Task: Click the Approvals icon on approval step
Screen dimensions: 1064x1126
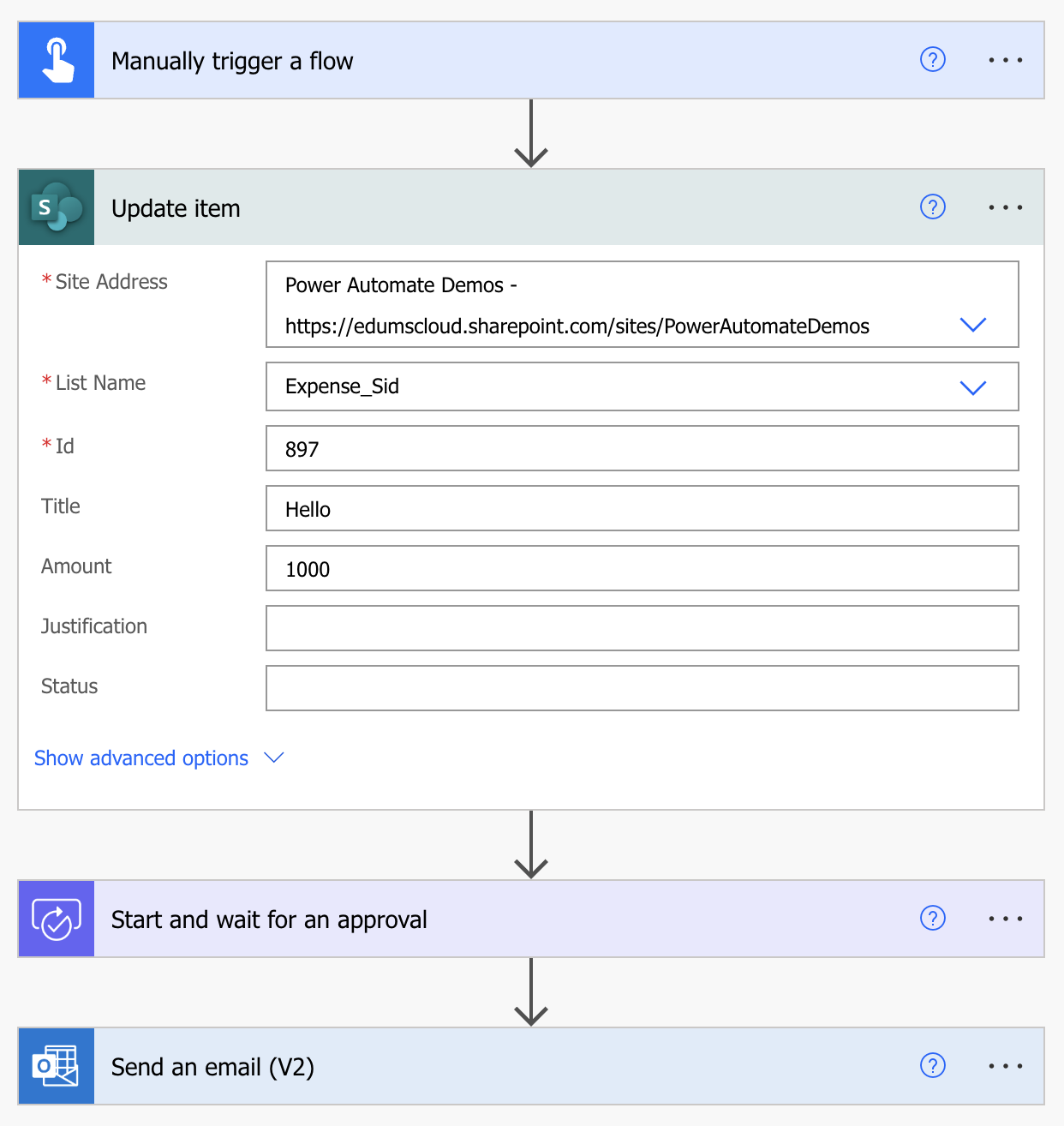Action: [57, 919]
